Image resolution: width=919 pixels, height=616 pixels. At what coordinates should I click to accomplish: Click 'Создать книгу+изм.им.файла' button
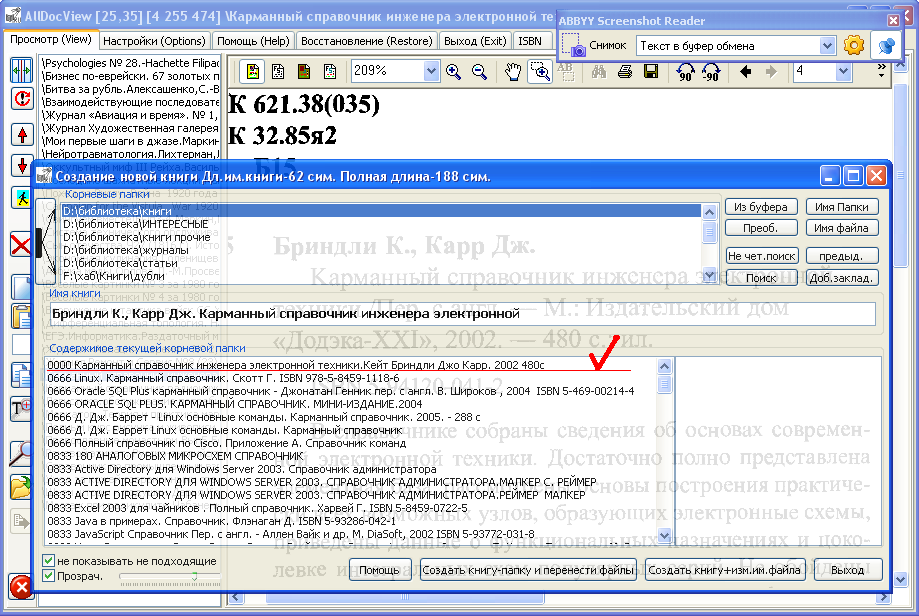coord(724,570)
